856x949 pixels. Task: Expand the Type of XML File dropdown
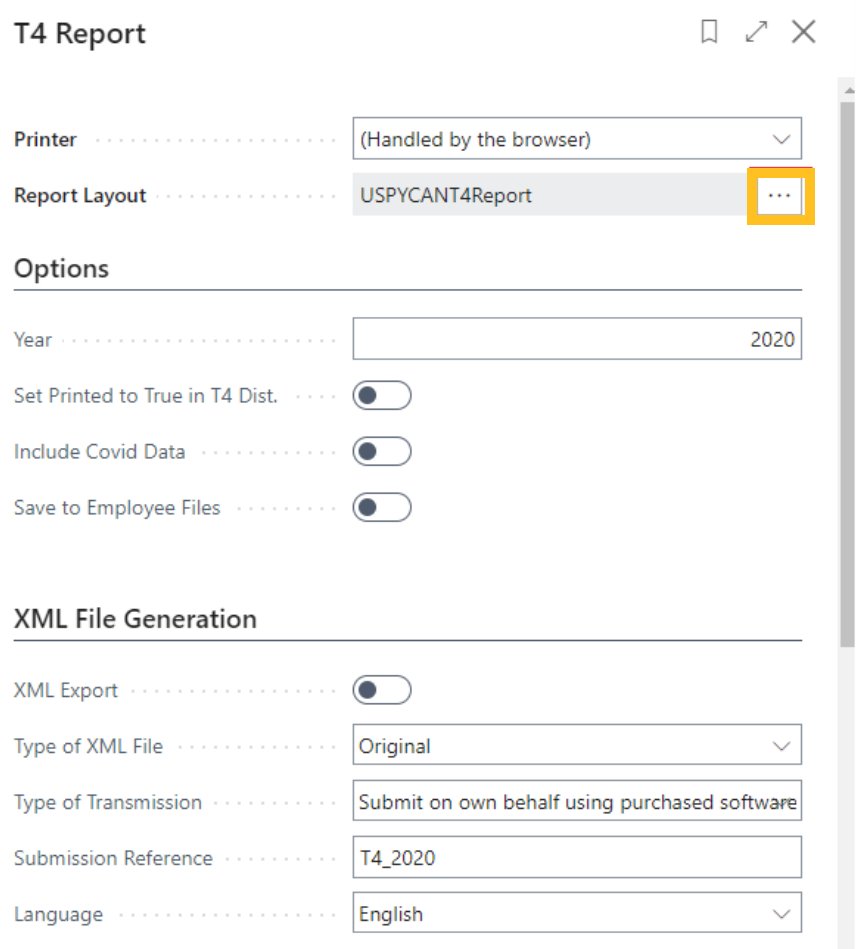click(x=577, y=746)
